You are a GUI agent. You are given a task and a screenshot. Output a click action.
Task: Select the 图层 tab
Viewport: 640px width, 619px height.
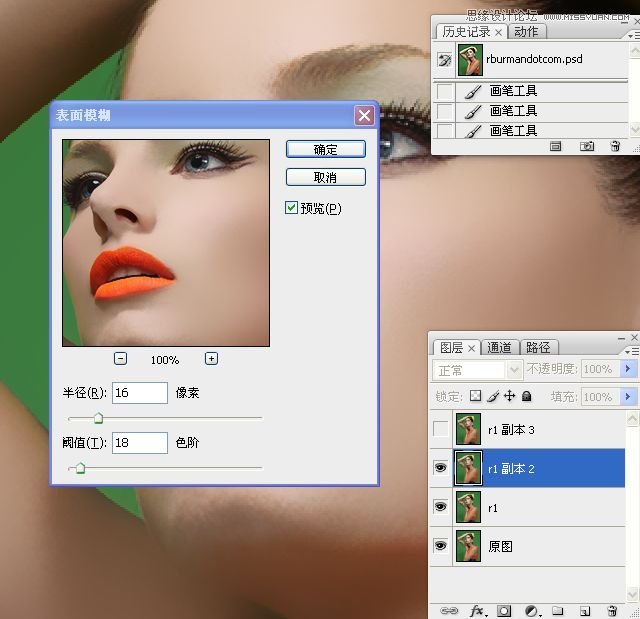(x=451, y=348)
